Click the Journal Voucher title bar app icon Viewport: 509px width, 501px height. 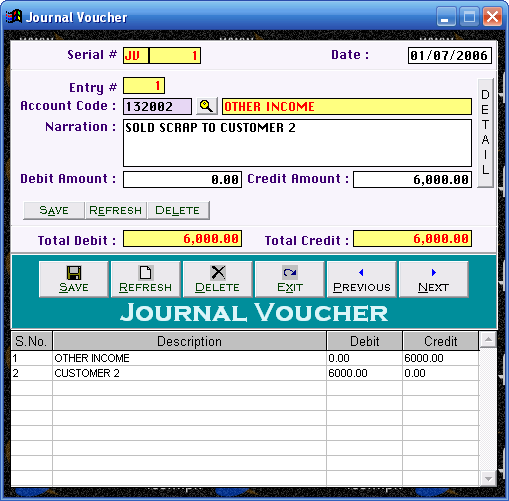point(14,16)
